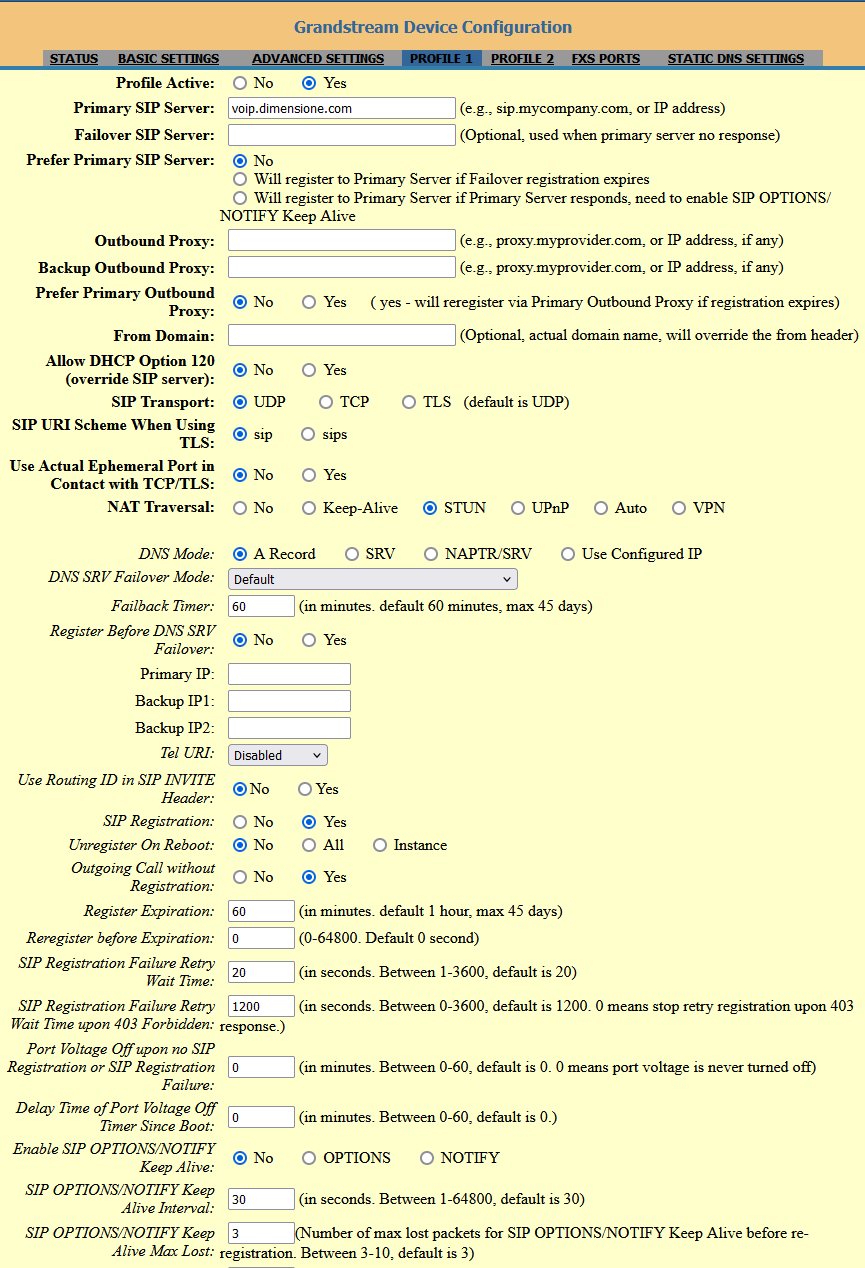Screen dimensions: 865x1268
Task: Open the Tel URI dropdown
Action: pyautogui.click(x=278, y=755)
